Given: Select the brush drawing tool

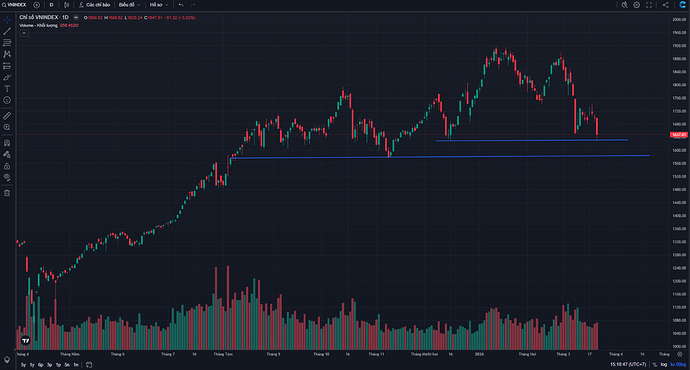Looking at the screenshot, I should tap(7, 77).
